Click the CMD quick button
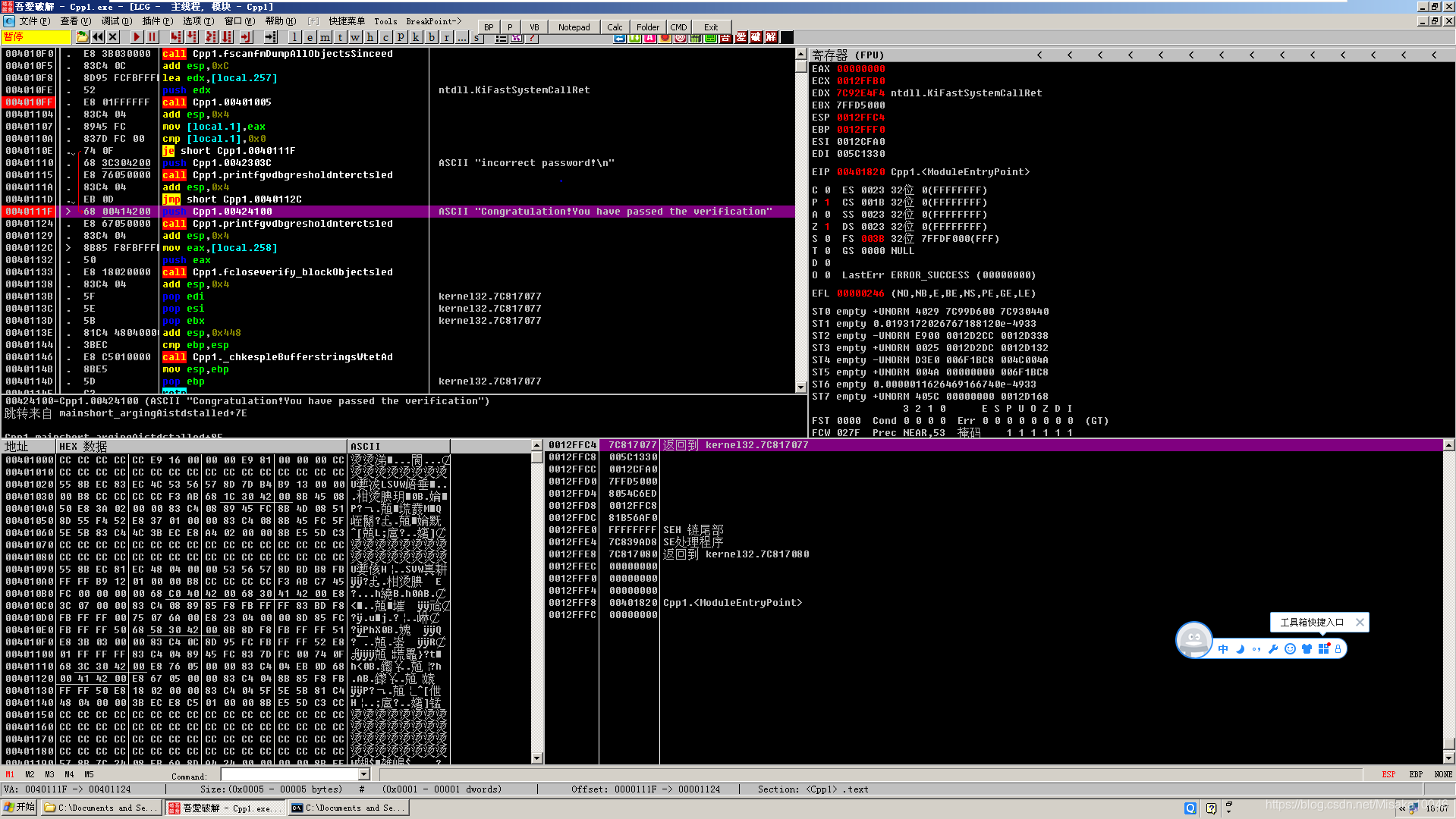This screenshot has height=819, width=1456. (x=678, y=27)
